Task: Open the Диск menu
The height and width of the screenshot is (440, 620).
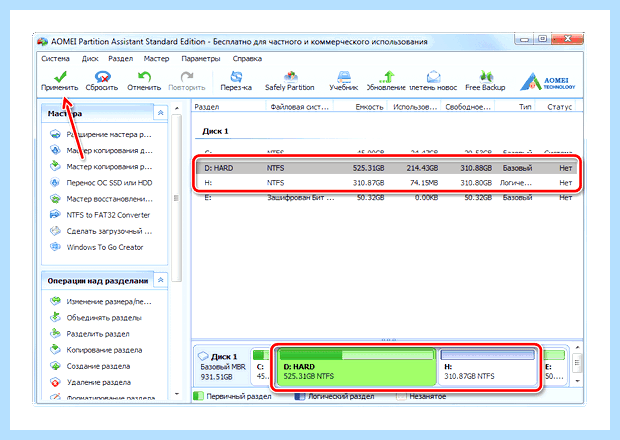Action: pyautogui.click(x=90, y=59)
